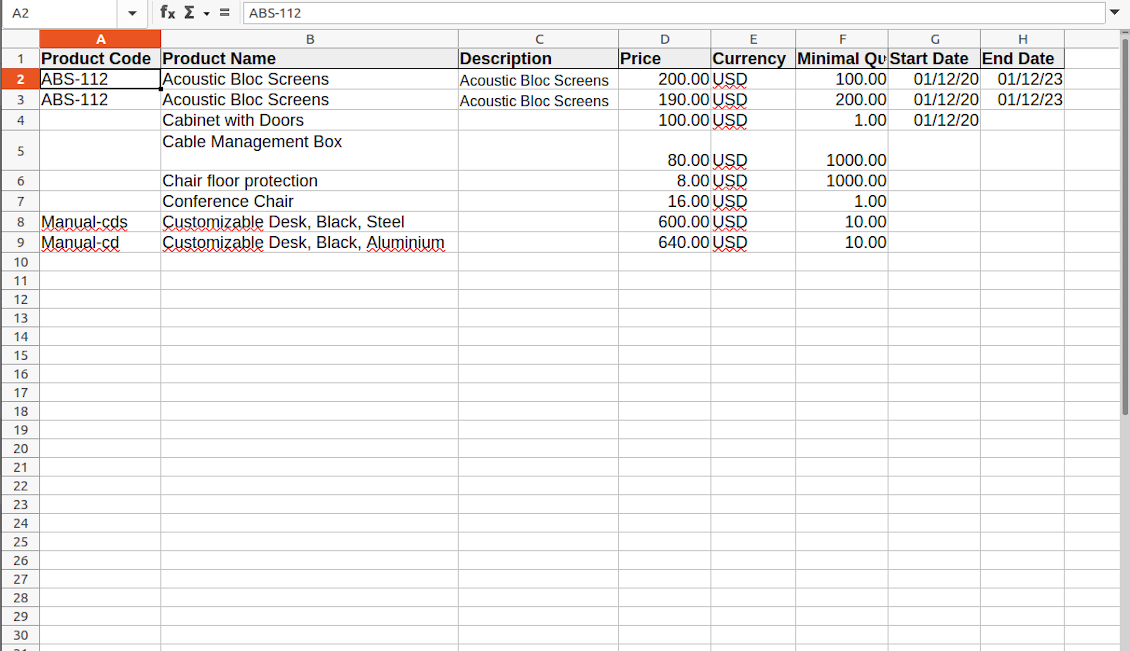The width and height of the screenshot is (1130, 651).
Task: Select Customizable Desk, Black, Aluminium cell
Action: point(309,242)
